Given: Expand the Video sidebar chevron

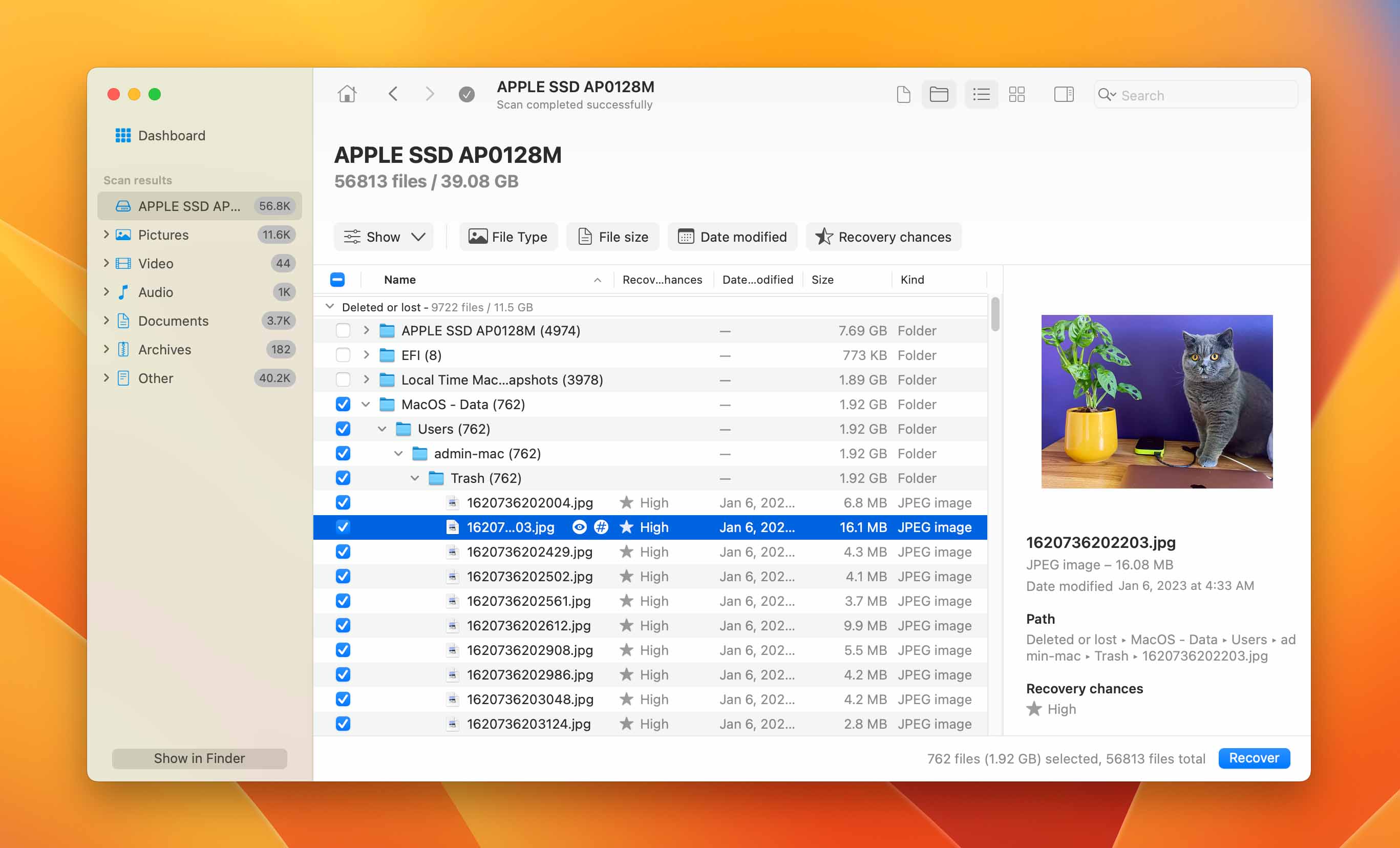Looking at the screenshot, I should 106,264.
